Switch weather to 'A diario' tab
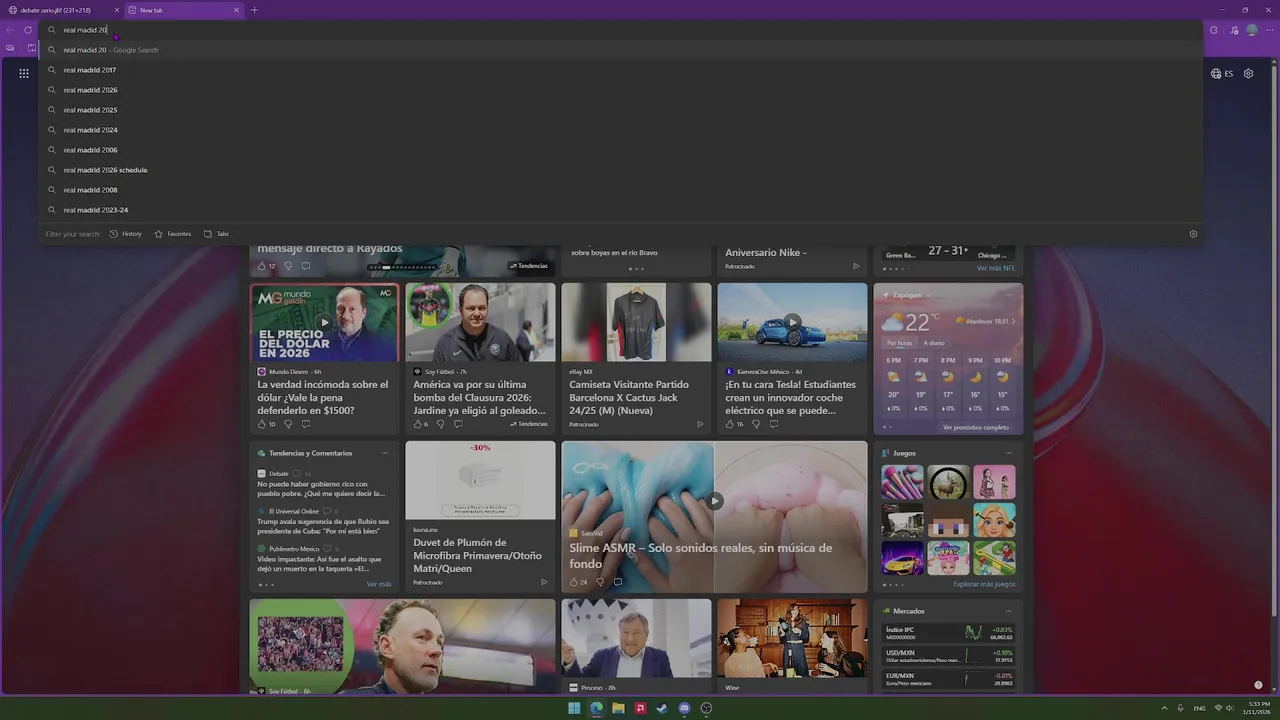1280x720 pixels. [934, 343]
